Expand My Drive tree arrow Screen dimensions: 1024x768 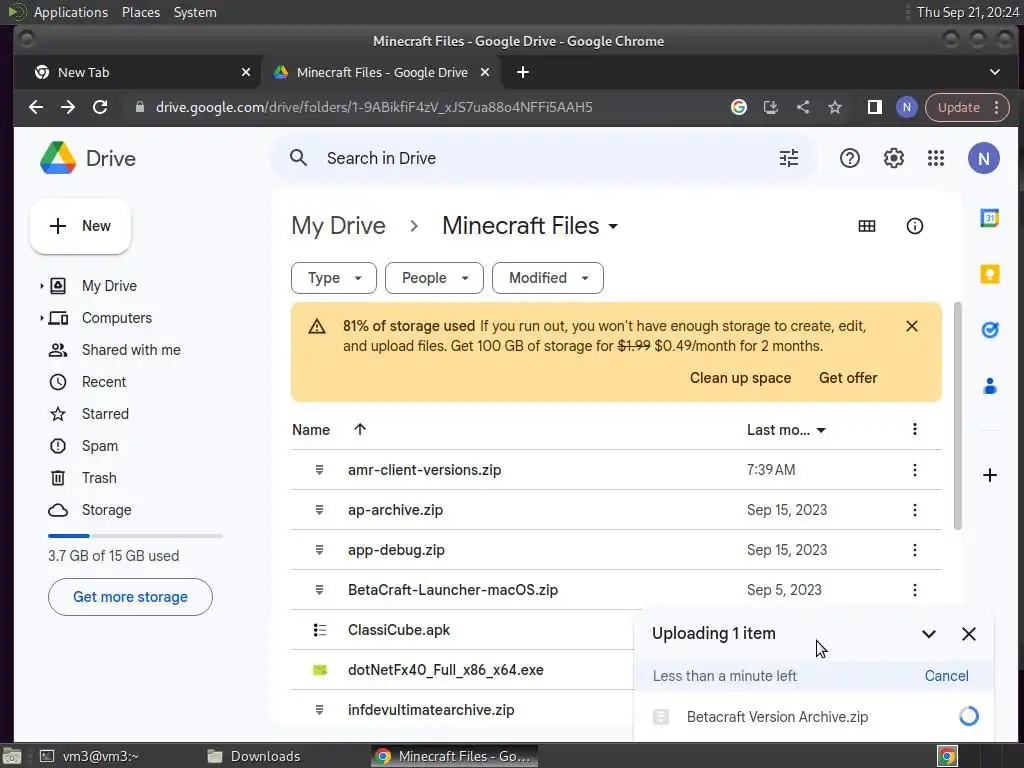click(x=42, y=286)
